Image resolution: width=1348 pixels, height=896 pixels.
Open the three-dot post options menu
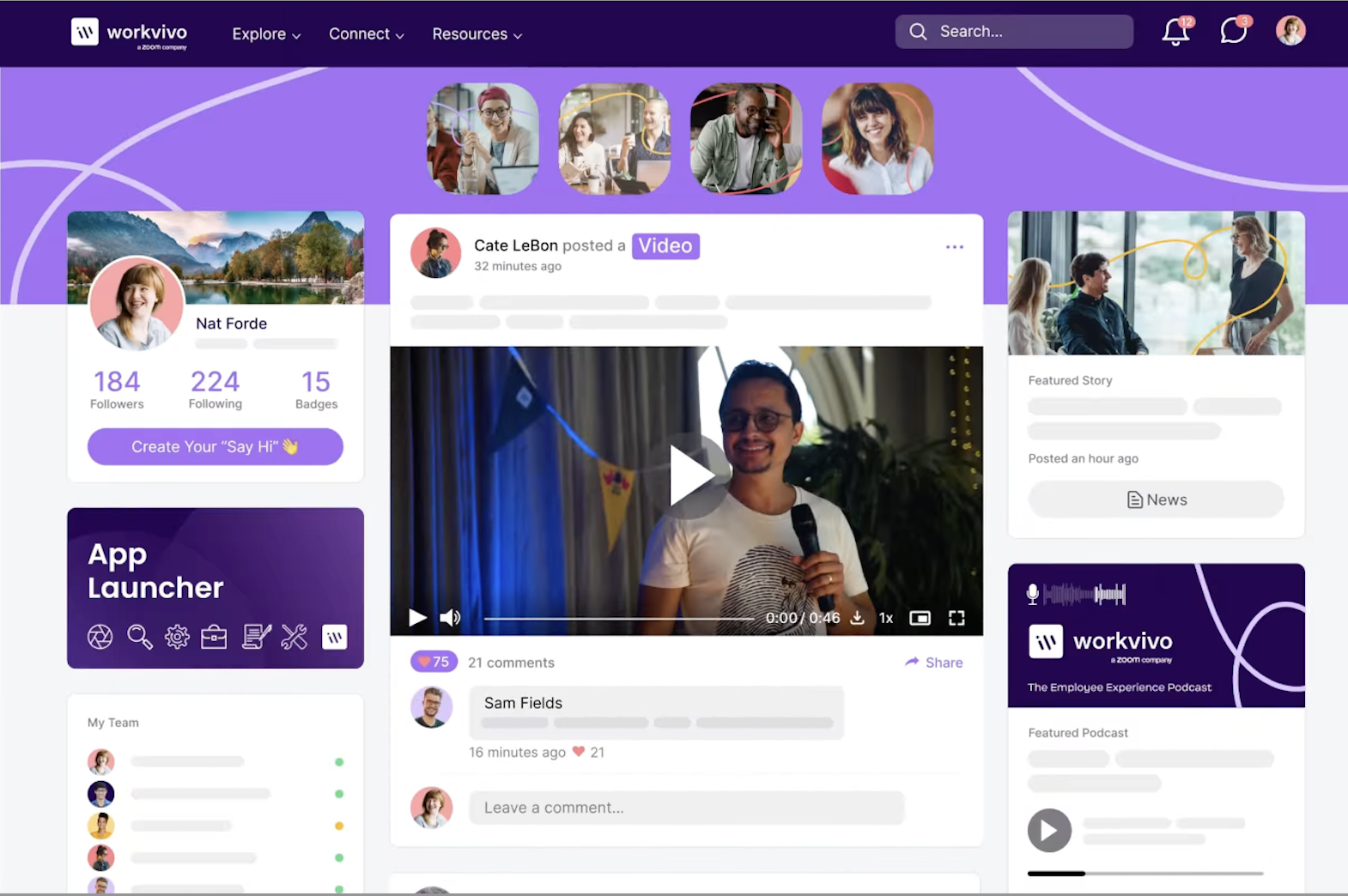(954, 247)
